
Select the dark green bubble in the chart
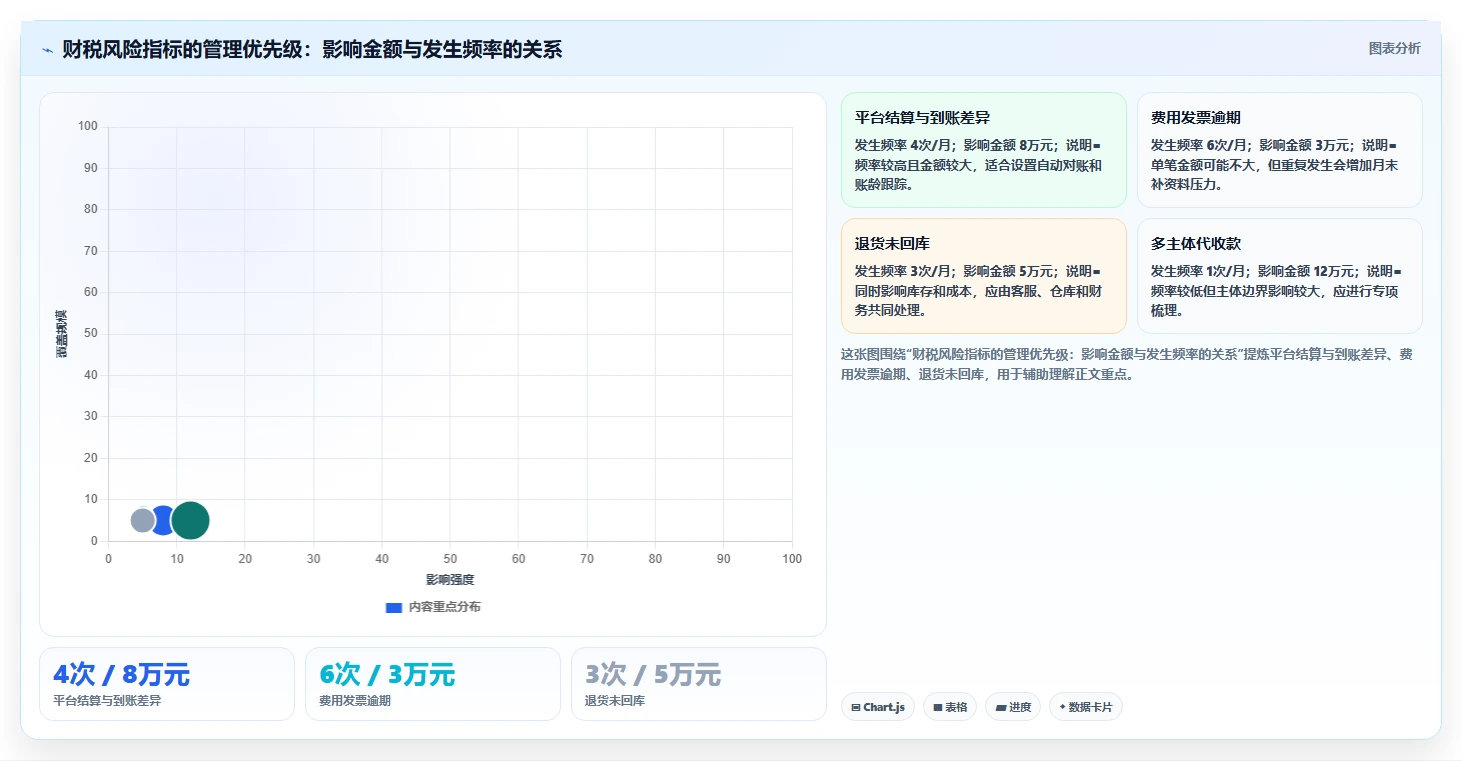[190, 520]
